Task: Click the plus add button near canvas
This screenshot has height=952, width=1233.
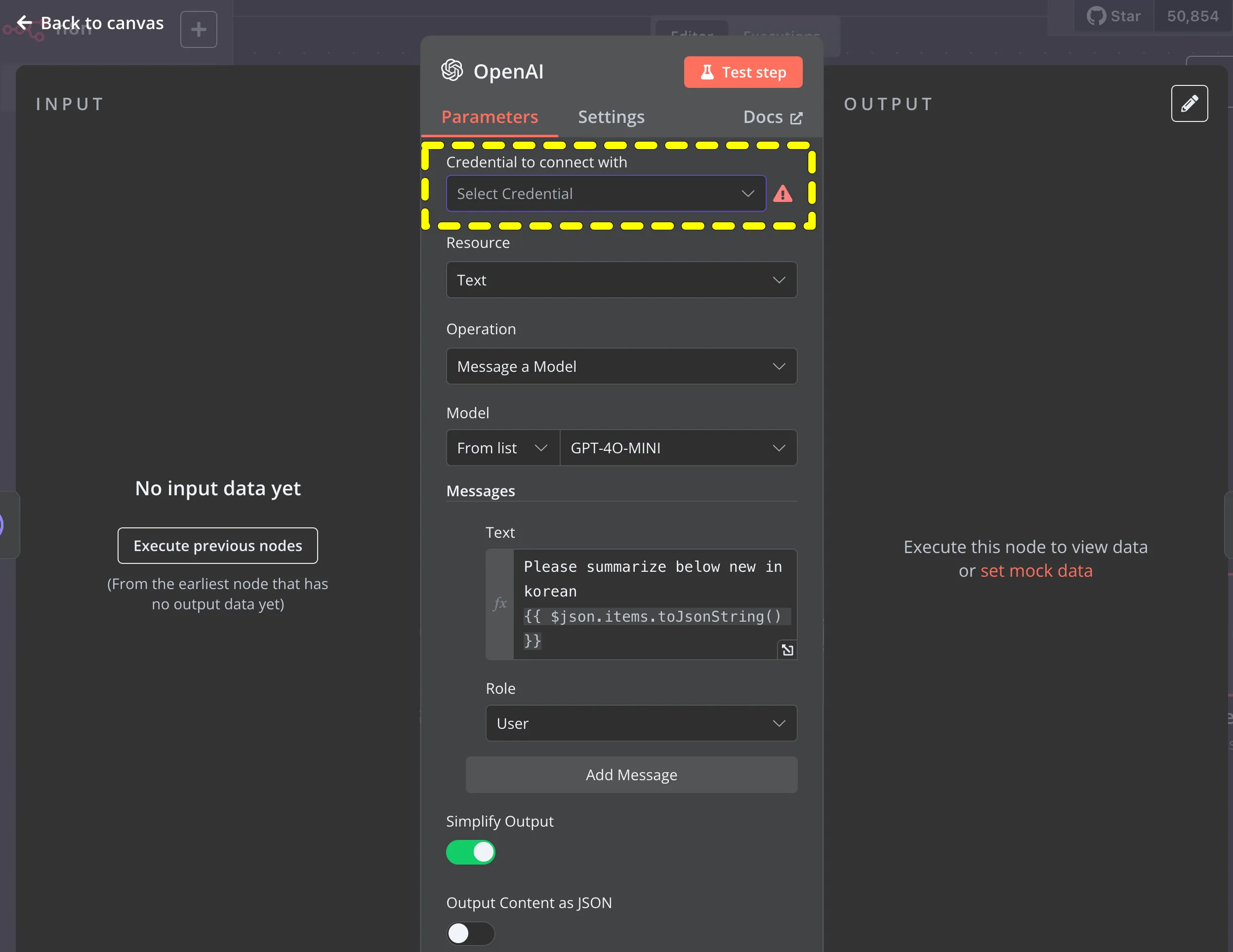Action: 199,29
